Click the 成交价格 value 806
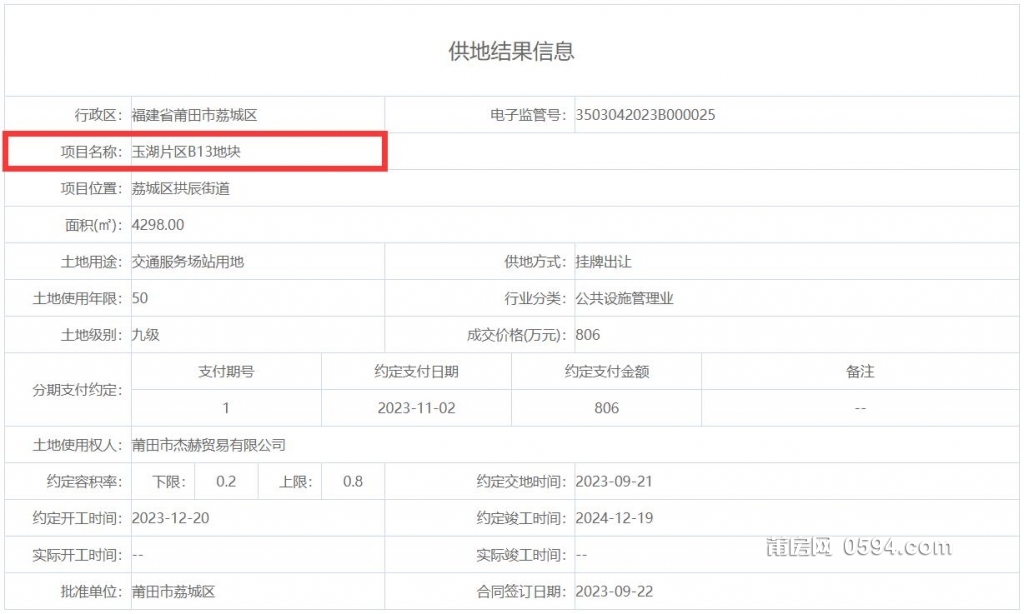1024x614 pixels. coord(588,335)
